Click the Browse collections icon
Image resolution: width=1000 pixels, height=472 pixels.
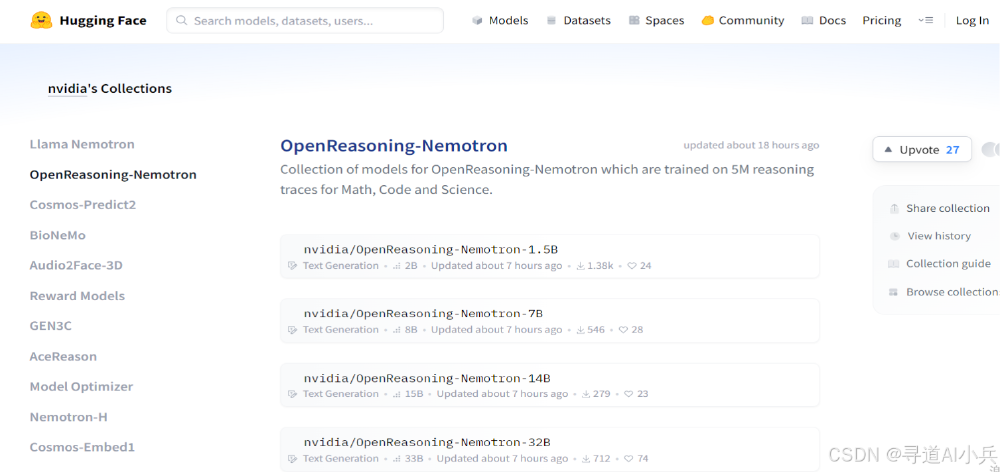click(893, 292)
